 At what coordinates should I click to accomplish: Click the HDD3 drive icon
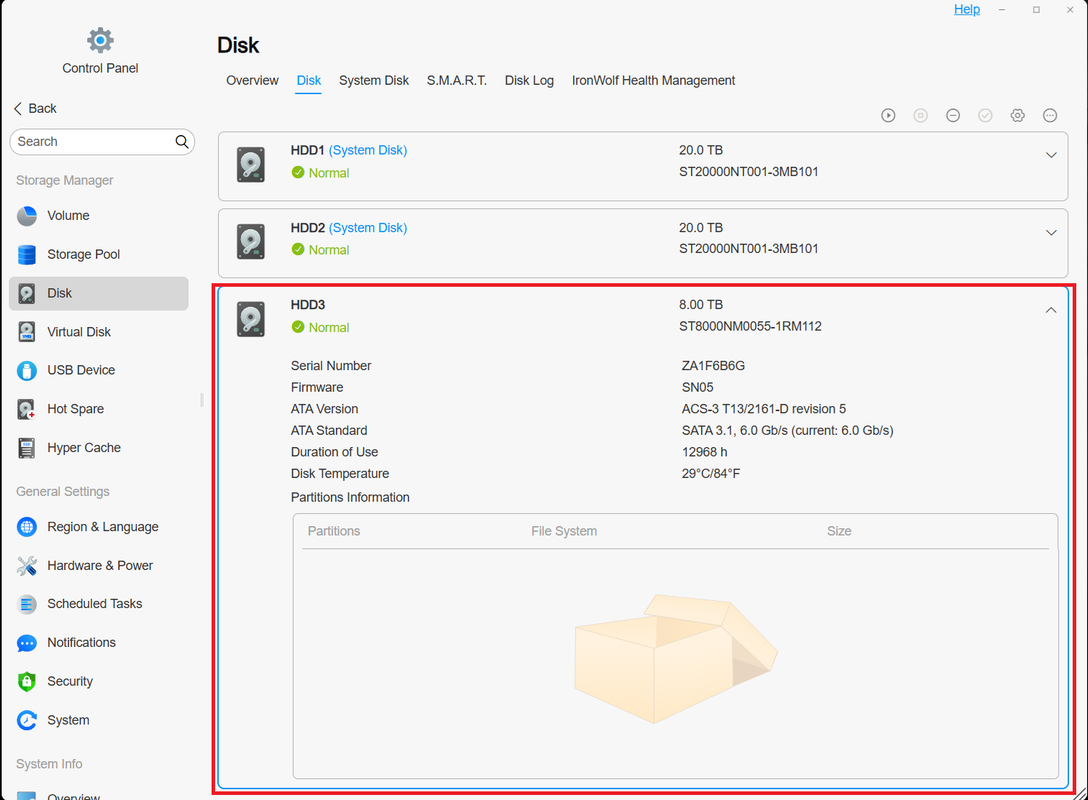(250, 319)
